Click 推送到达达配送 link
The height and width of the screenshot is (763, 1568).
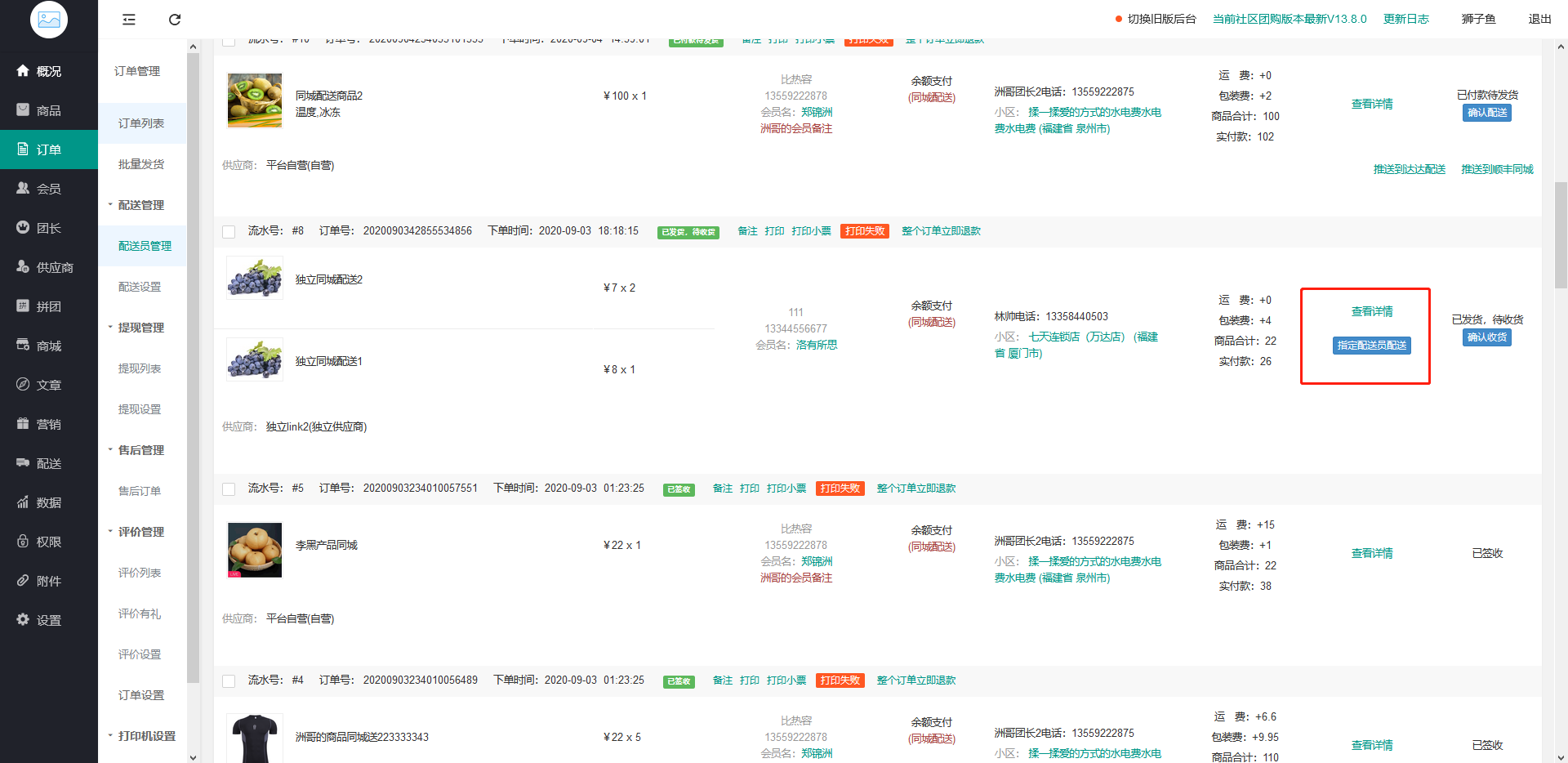[x=1410, y=169]
